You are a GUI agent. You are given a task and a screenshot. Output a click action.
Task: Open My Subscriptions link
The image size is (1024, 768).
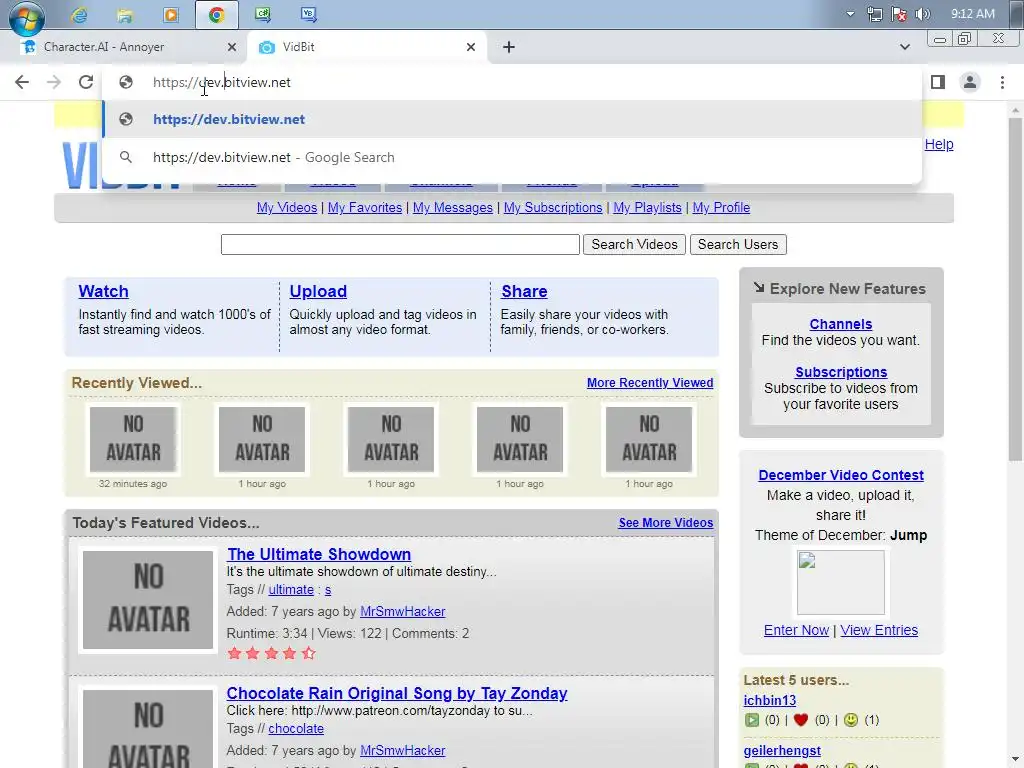coord(553,208)
